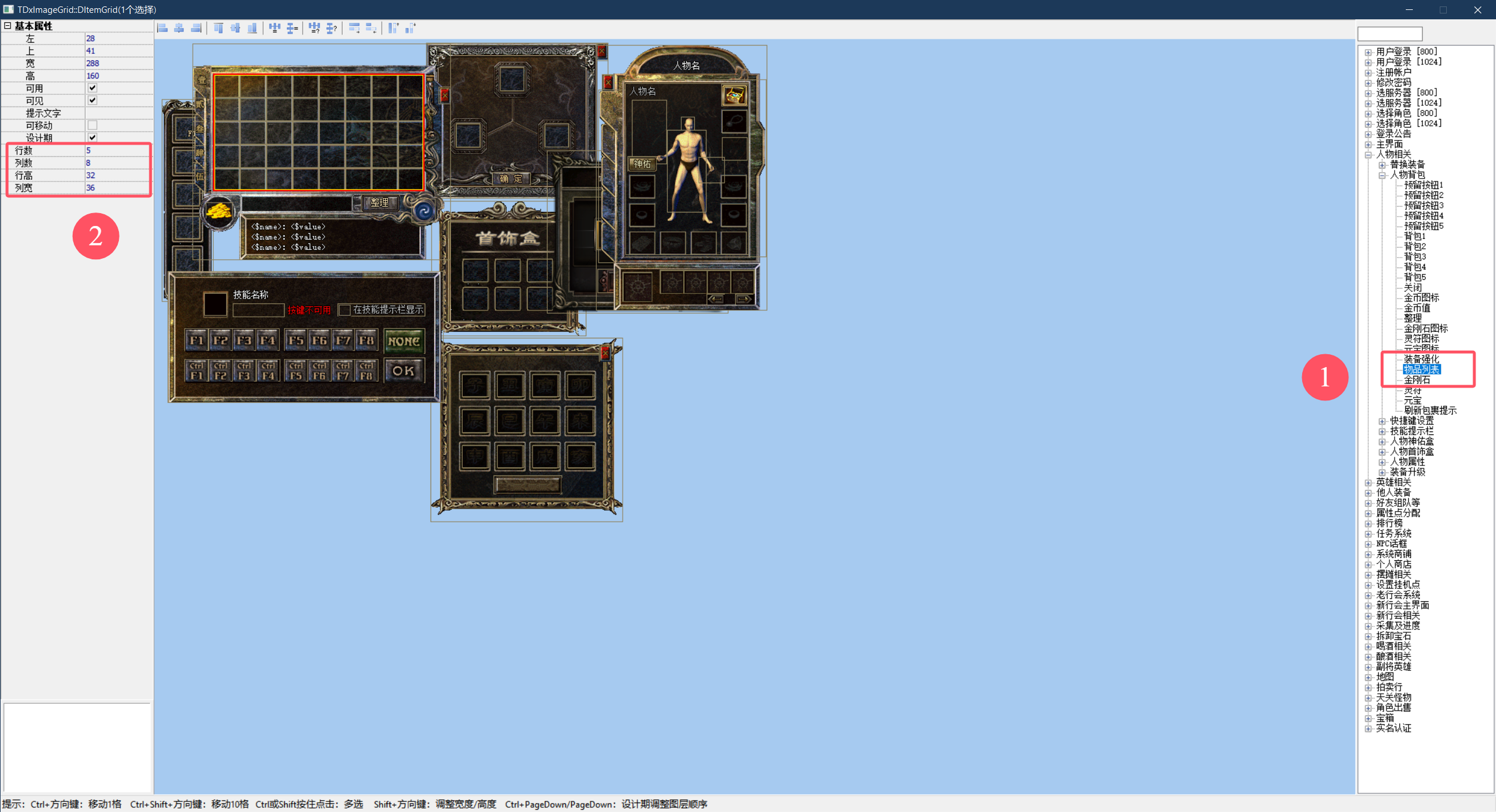Expand the 任务系统 tree node
1496x812 pixels.
tap(1368, 534)
